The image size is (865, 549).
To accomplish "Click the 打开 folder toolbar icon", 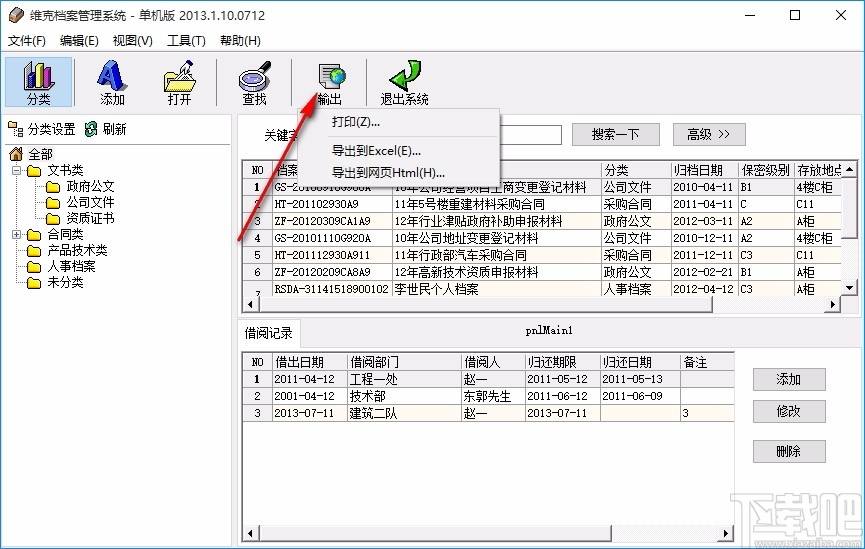I will pyautogui.click(x=179, y=82).
